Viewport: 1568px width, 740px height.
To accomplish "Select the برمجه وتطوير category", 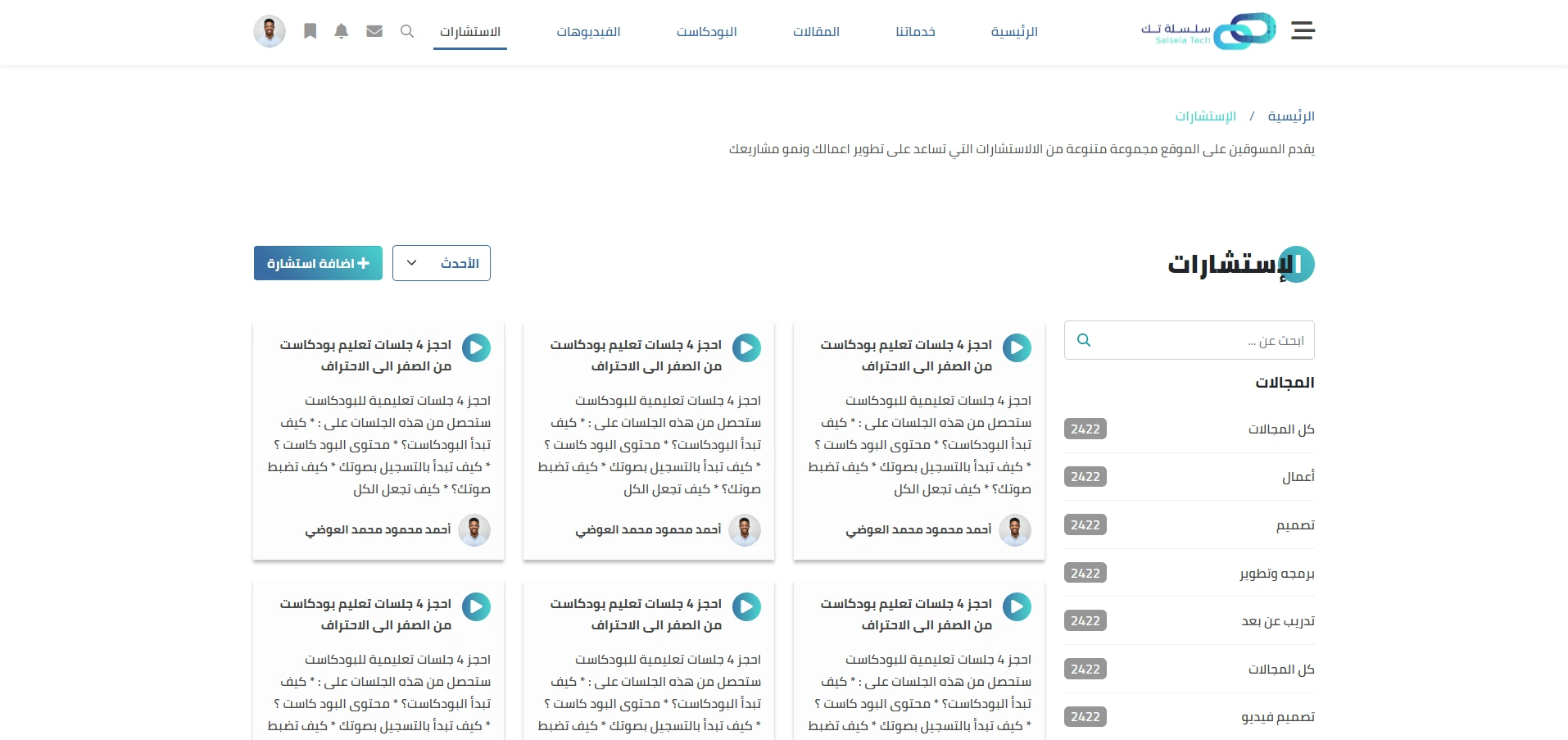I will point(1276,574).
